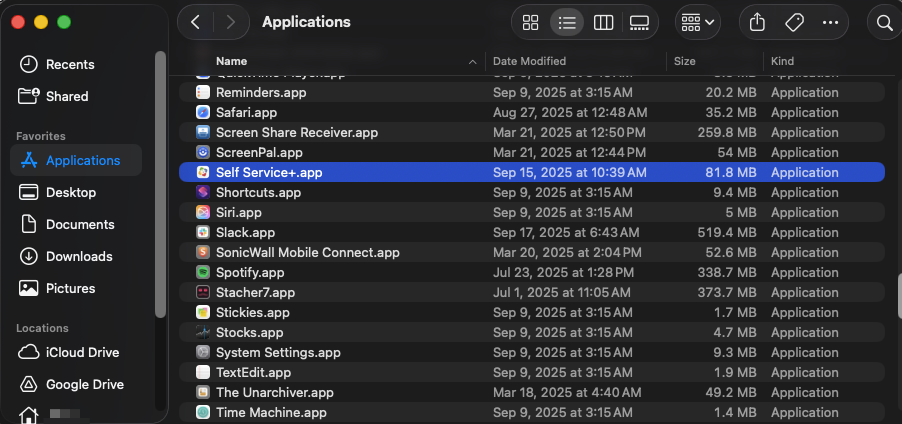This screenshot has height=424, width=902.
Task: Open Desktop in the sidebar
Action: tap(57, 192)
